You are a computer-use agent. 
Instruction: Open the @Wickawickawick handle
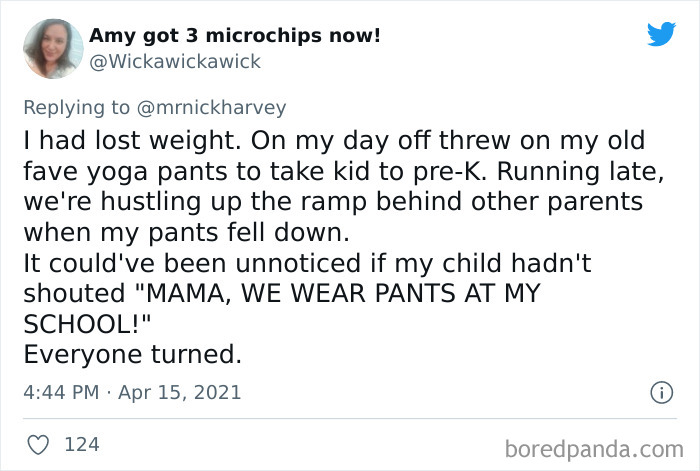coord(174,62)
